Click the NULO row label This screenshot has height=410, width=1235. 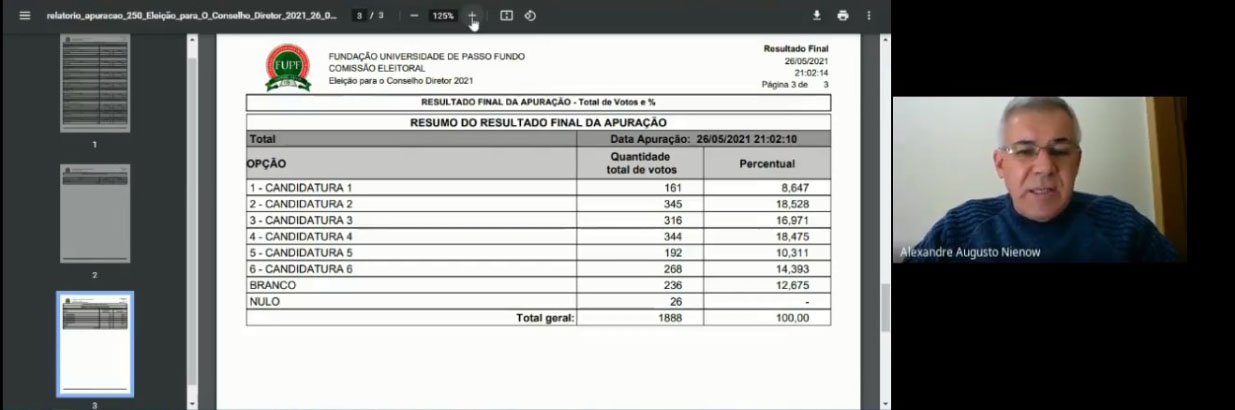point(264,301)
